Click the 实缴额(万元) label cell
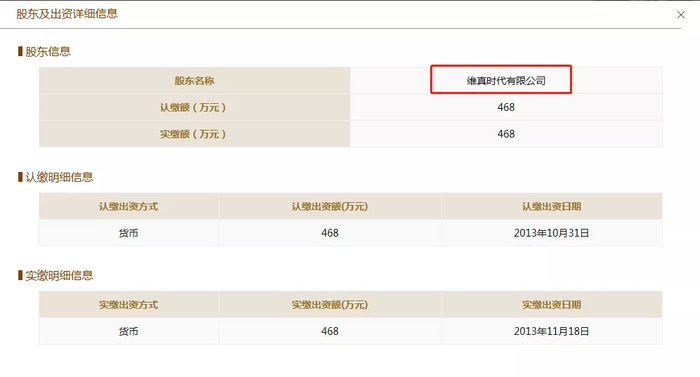The image size is (700, 377). (194, 134)
